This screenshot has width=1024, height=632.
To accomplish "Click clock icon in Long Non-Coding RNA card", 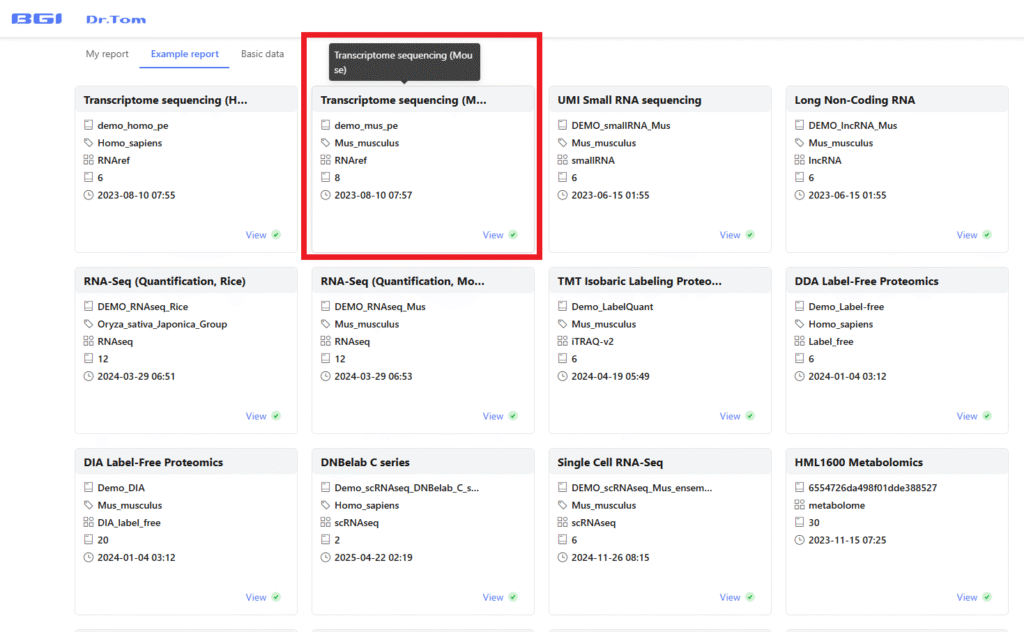I will 799,195.
